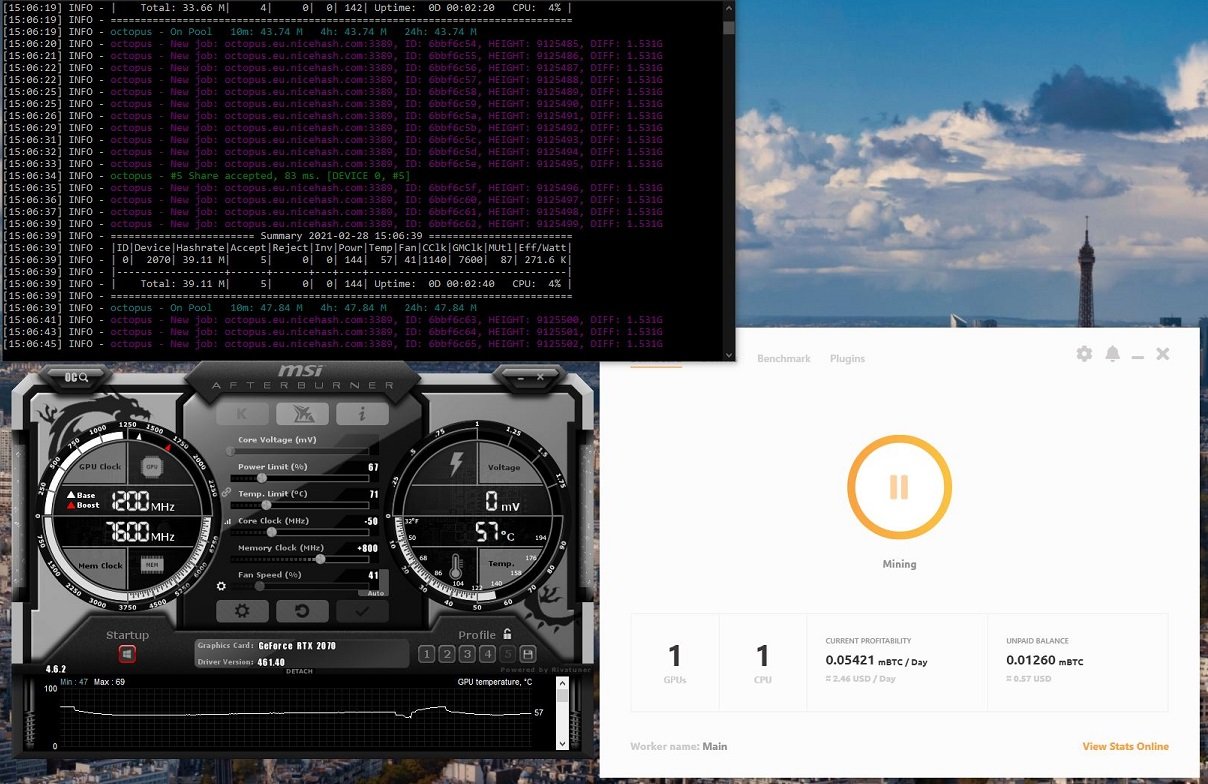Reset Afterburner settings to defaults
Viewport: 1208px width, 784px height.
302,611
